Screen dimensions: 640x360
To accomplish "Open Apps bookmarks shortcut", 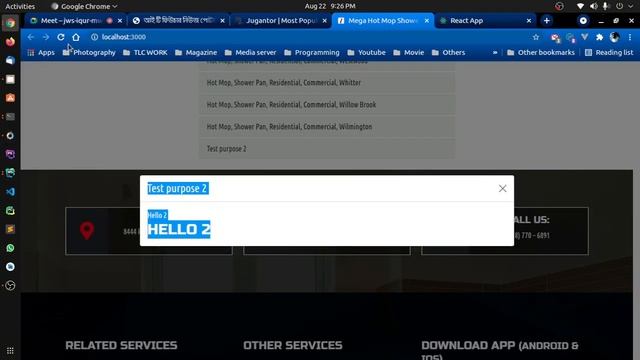I will click(x=41, y=53).
